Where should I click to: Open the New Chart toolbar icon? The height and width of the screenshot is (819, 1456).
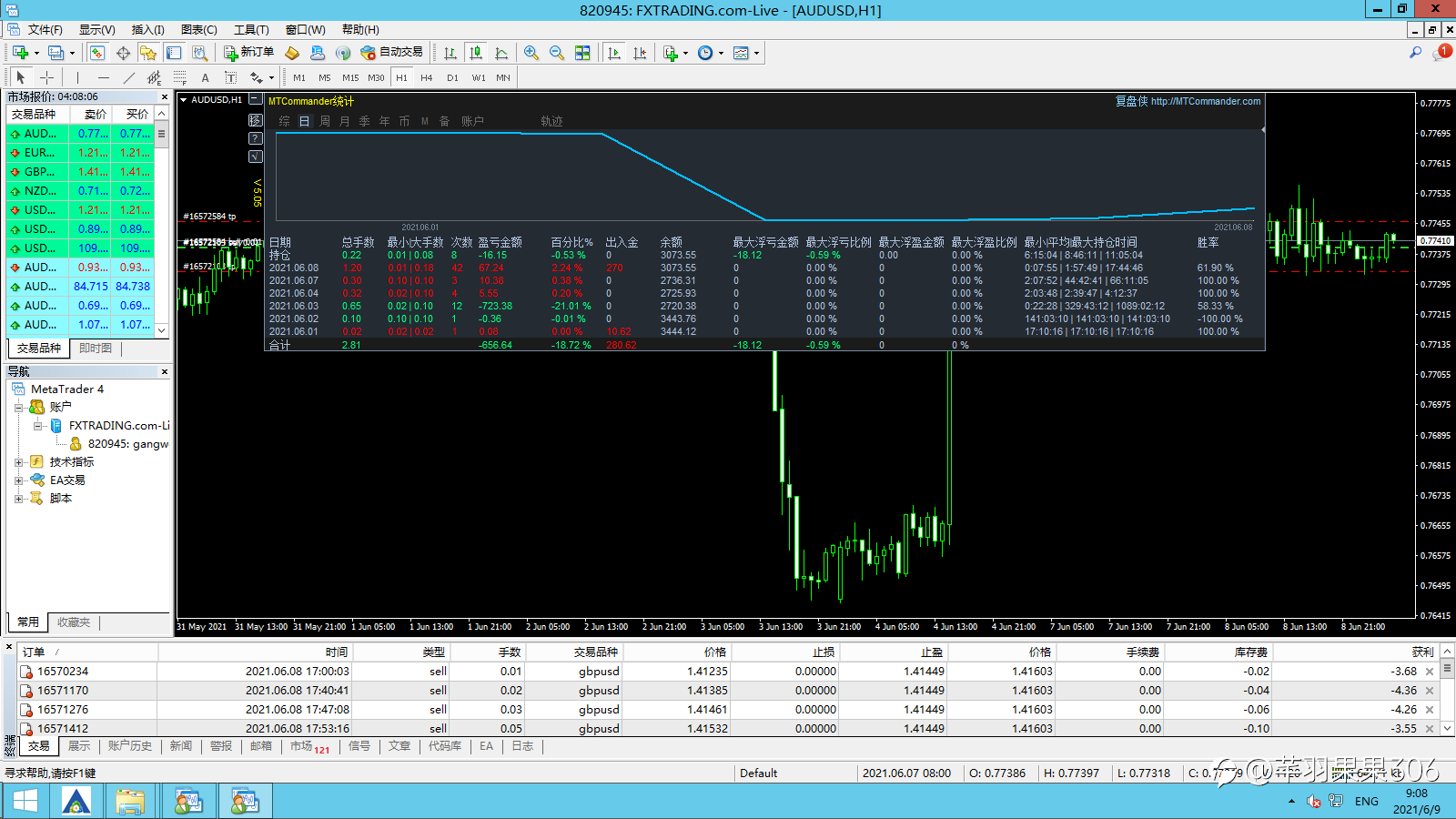[20, 53]
